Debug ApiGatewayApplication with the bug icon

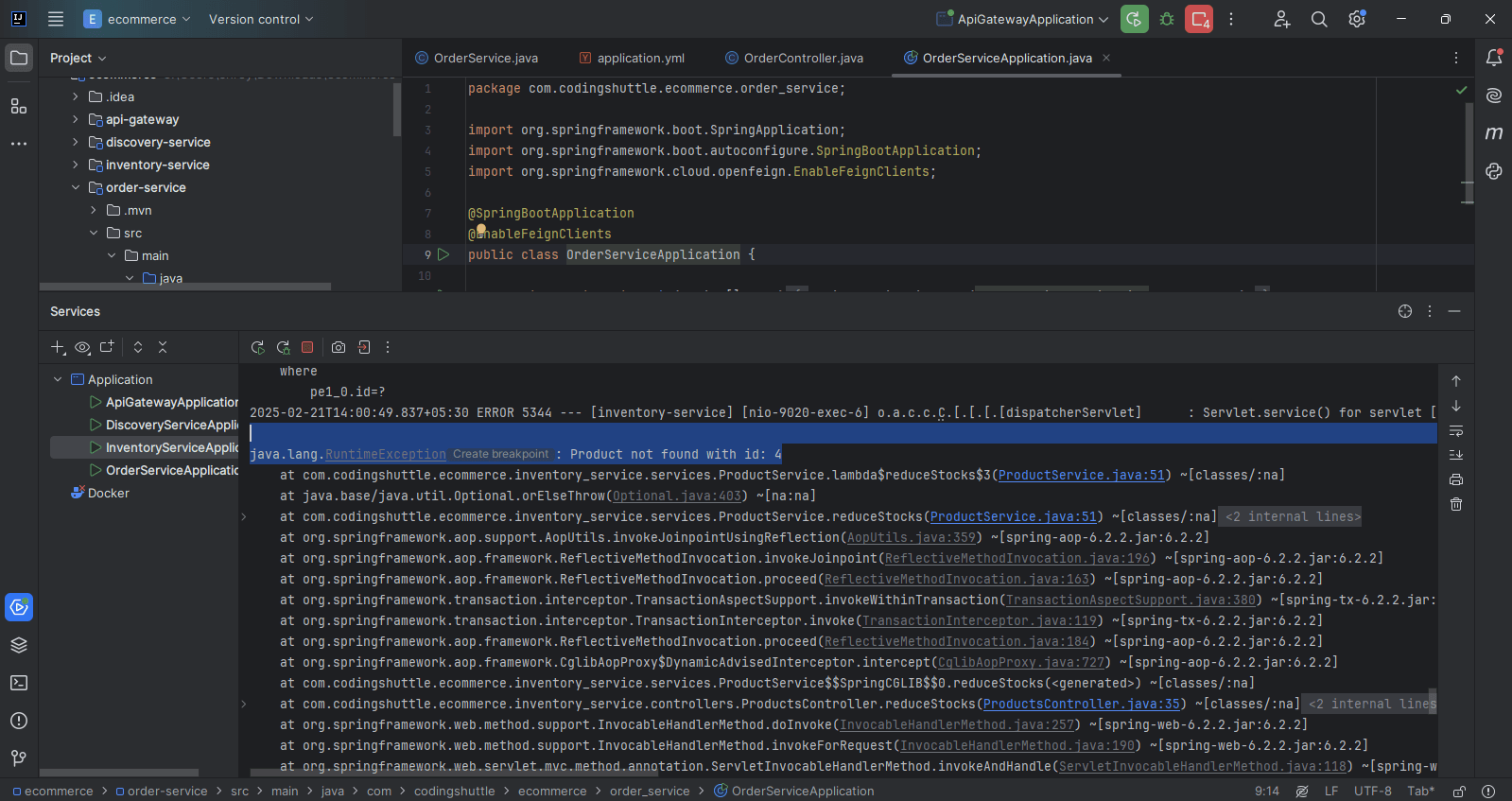point(1167,19)
